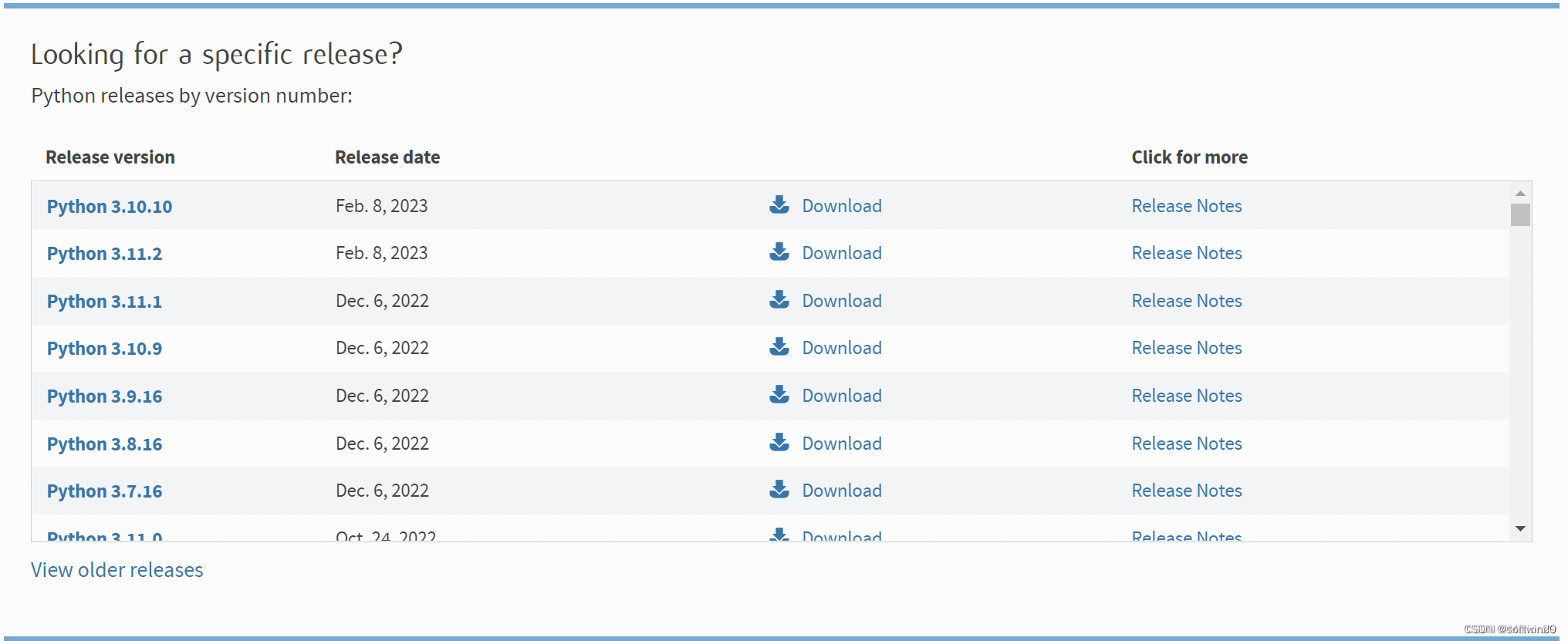Click the Python 3.10.10 date Feb. 8, 2023
This screenshot has width=1568, height=641.
point(382,206)
